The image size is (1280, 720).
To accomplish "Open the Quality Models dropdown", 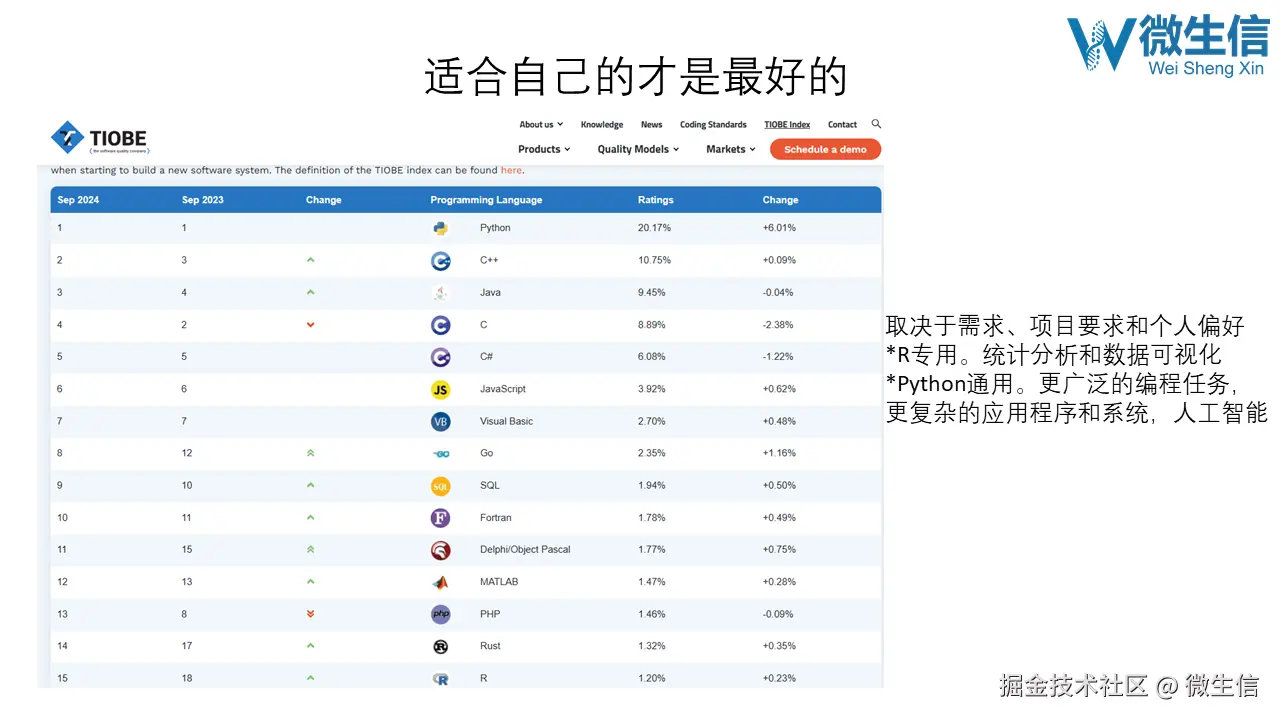I will pos(634,148).
